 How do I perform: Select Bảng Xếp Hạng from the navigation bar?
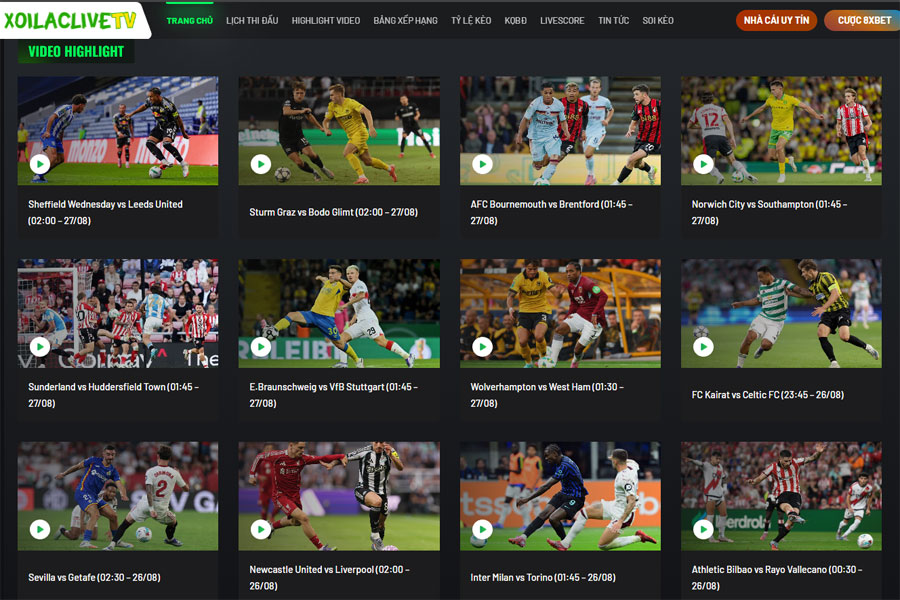point(406,20)
